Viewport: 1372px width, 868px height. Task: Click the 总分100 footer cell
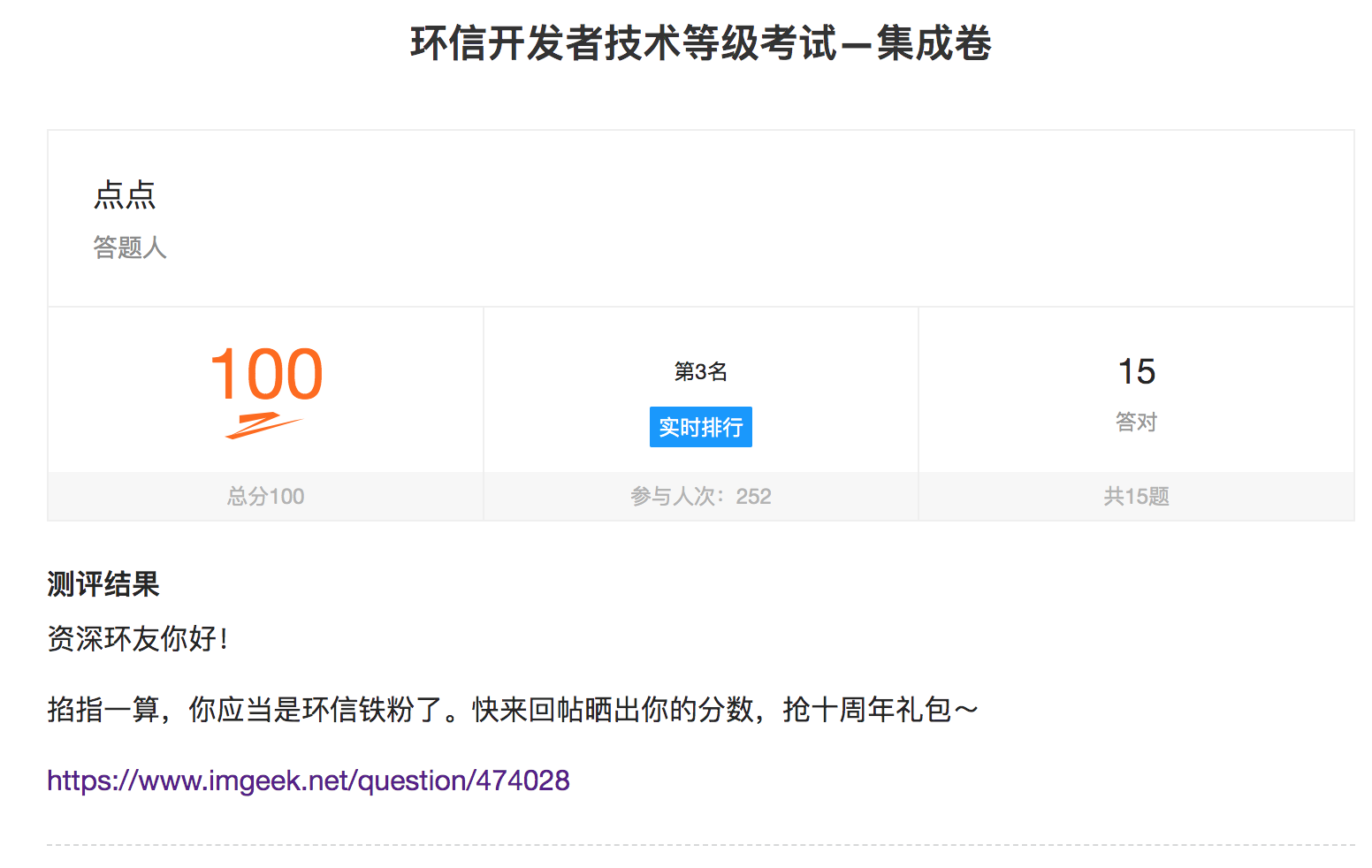tap(266, 496)
